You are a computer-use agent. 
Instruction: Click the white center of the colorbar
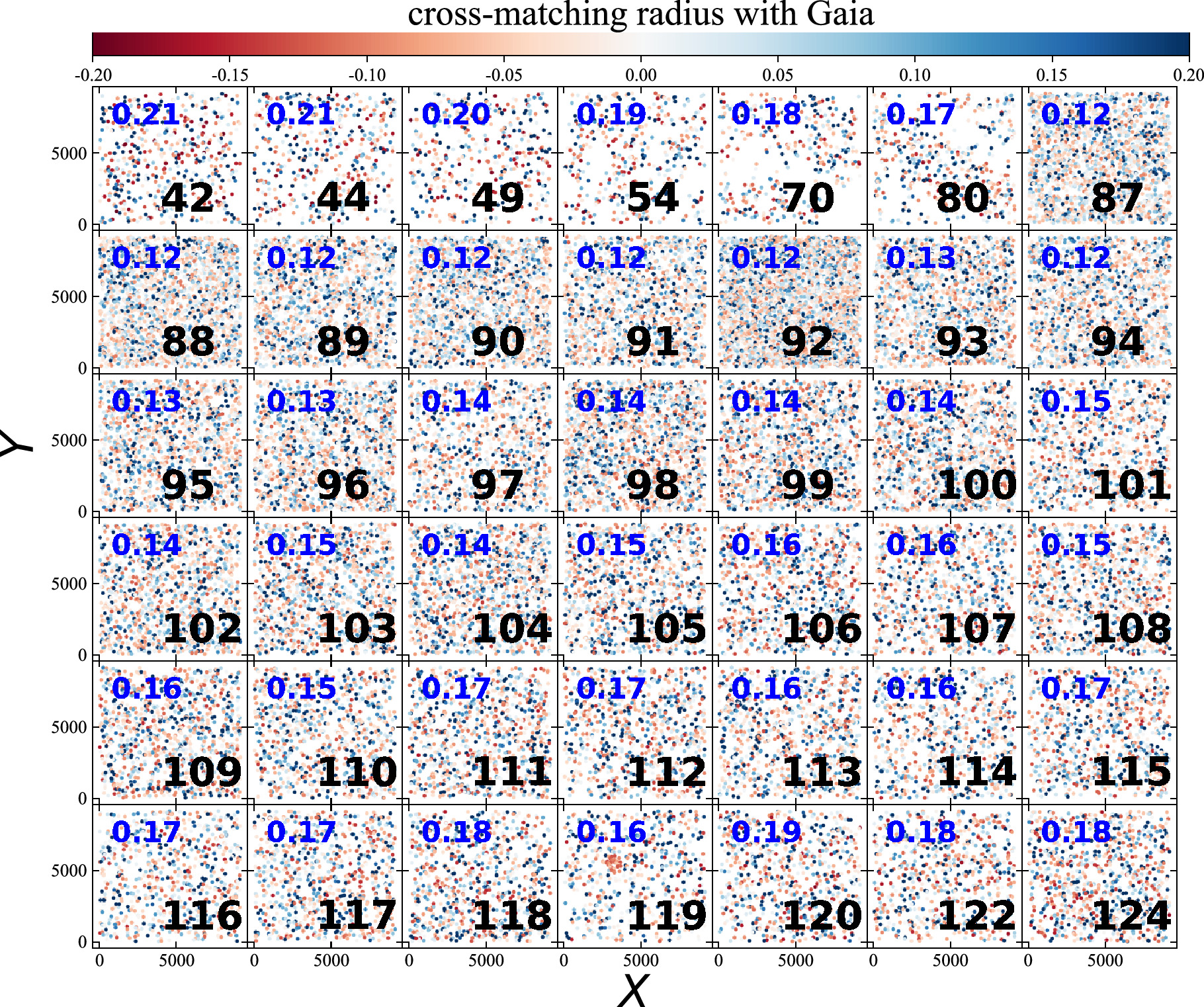pyautogui.click(x=641, y=44)
